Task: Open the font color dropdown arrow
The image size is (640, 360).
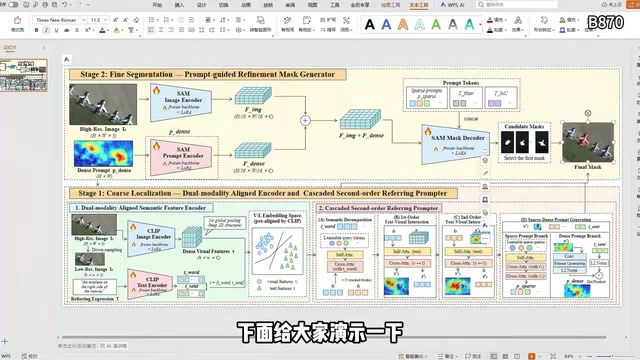Action: (x=108, y=31)
